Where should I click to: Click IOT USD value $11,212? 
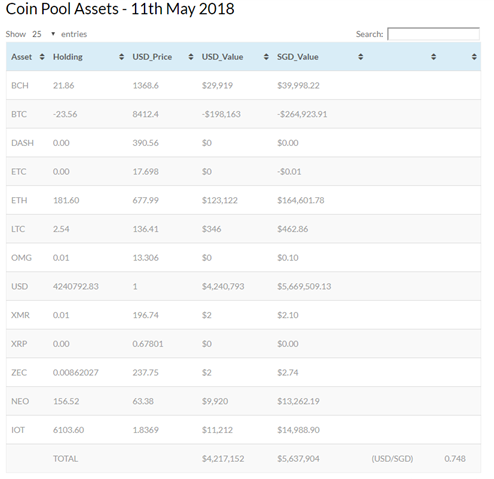coord(217,430)
